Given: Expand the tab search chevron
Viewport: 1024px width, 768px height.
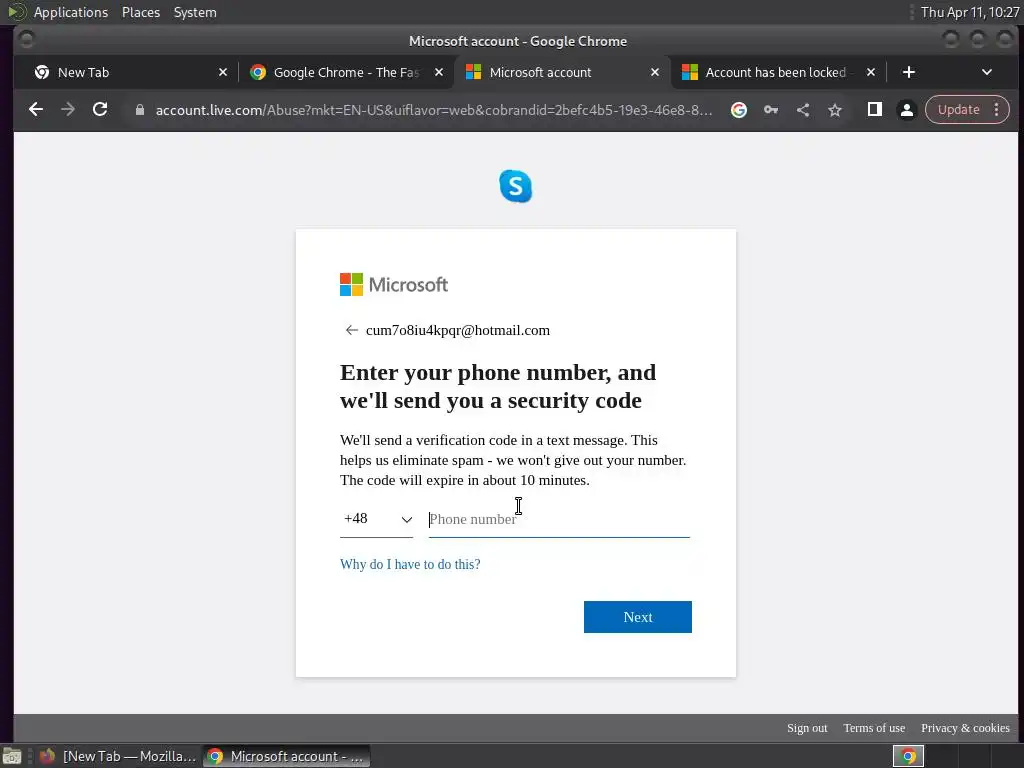Looking at the screenshot, I should (x=987, y=72).
